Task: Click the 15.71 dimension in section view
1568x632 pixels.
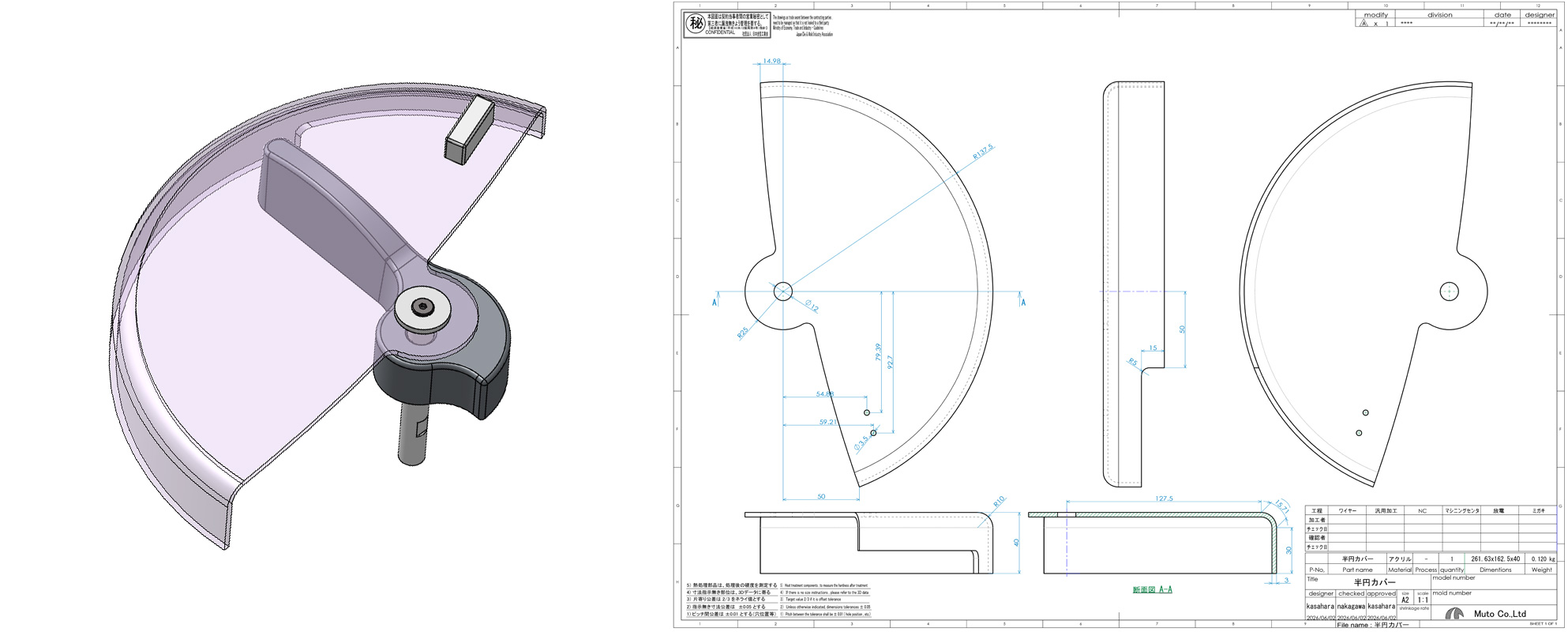Action: [1281, 506]
